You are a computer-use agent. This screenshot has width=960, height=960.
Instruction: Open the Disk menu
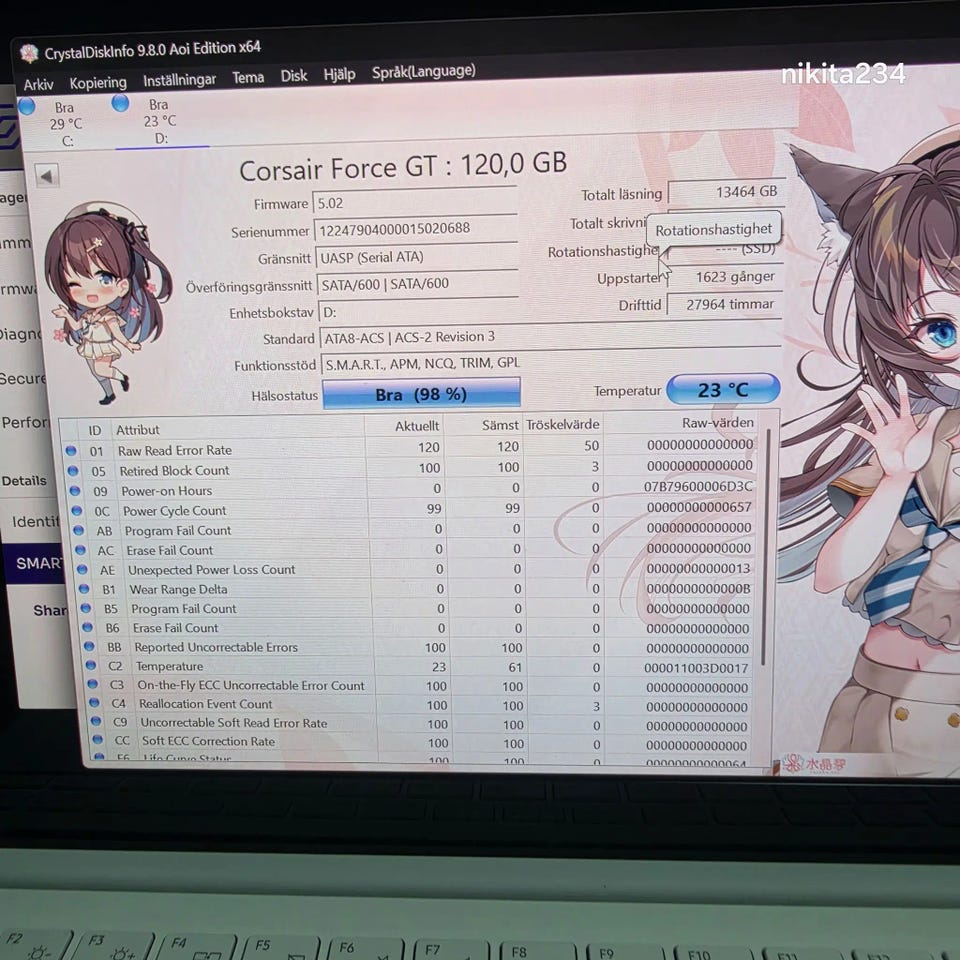pos(294,75)
